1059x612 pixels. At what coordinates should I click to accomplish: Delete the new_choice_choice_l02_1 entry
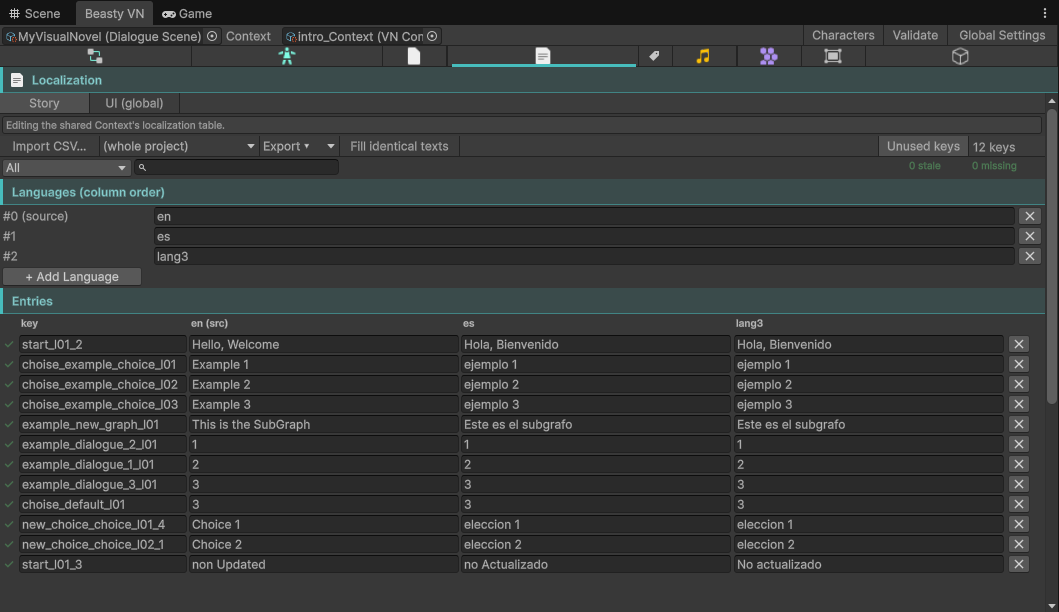(x=1018, y=544)
